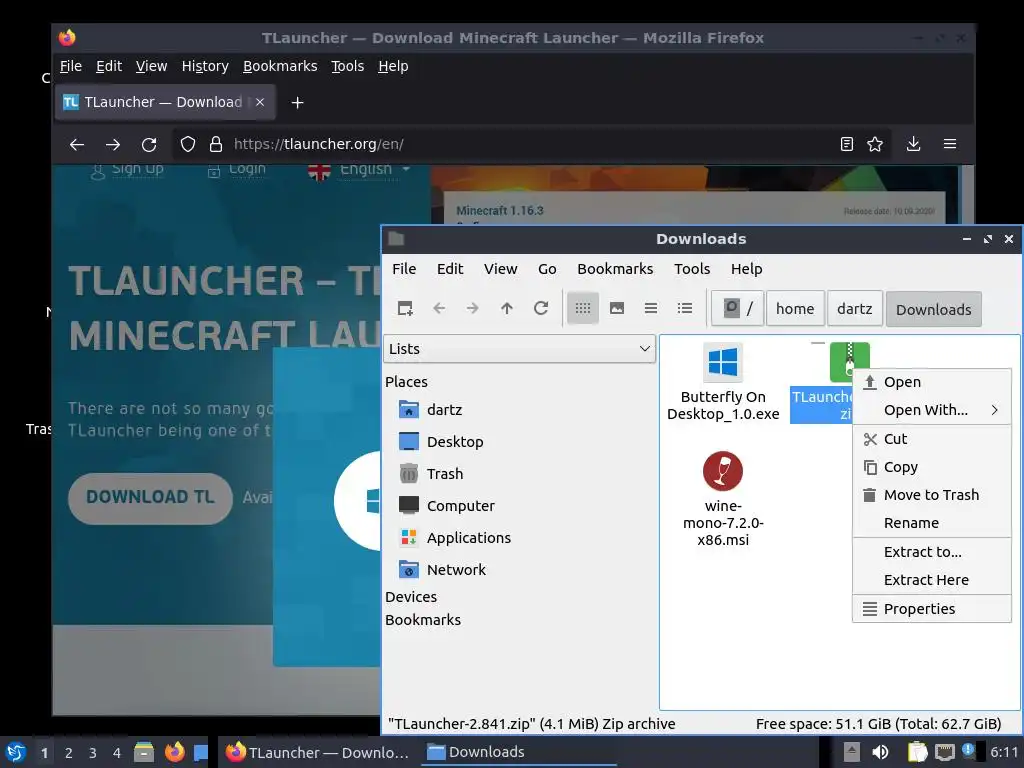This screenshot has width=1024, height=768.
Task: Expand the Lists side pane dropdown
Action: point(519,349)
